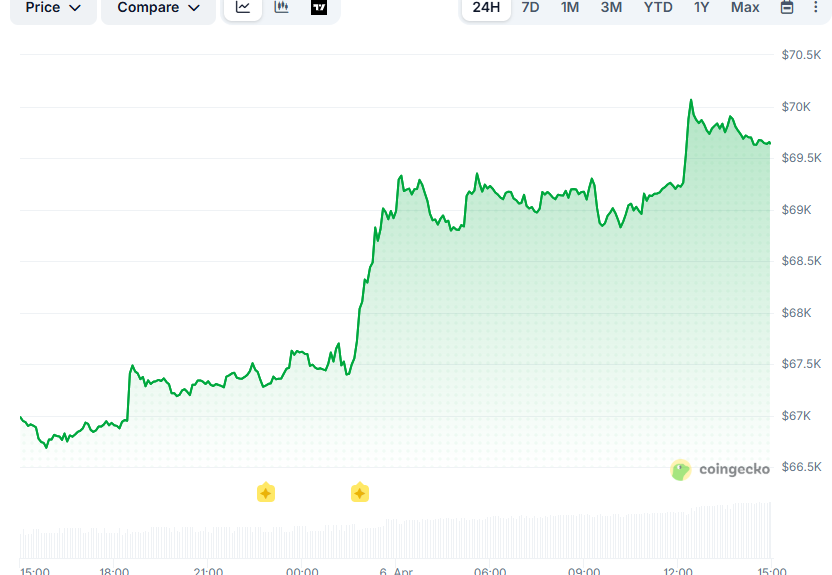Select the 1Y time range
This screenshot has height=575, width=832.
click(702, 8)
